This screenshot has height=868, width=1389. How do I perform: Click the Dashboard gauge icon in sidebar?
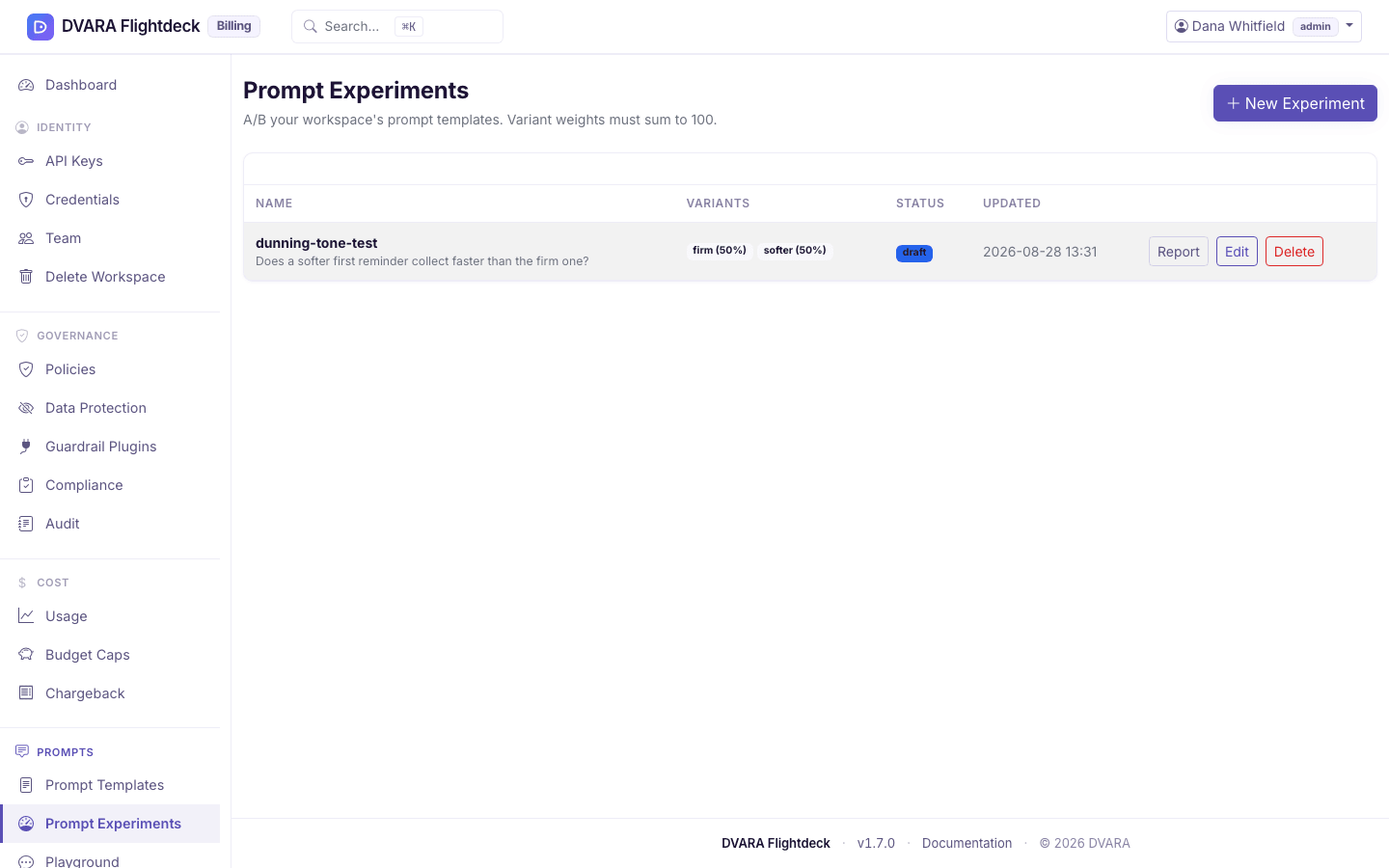click(26, 85)
